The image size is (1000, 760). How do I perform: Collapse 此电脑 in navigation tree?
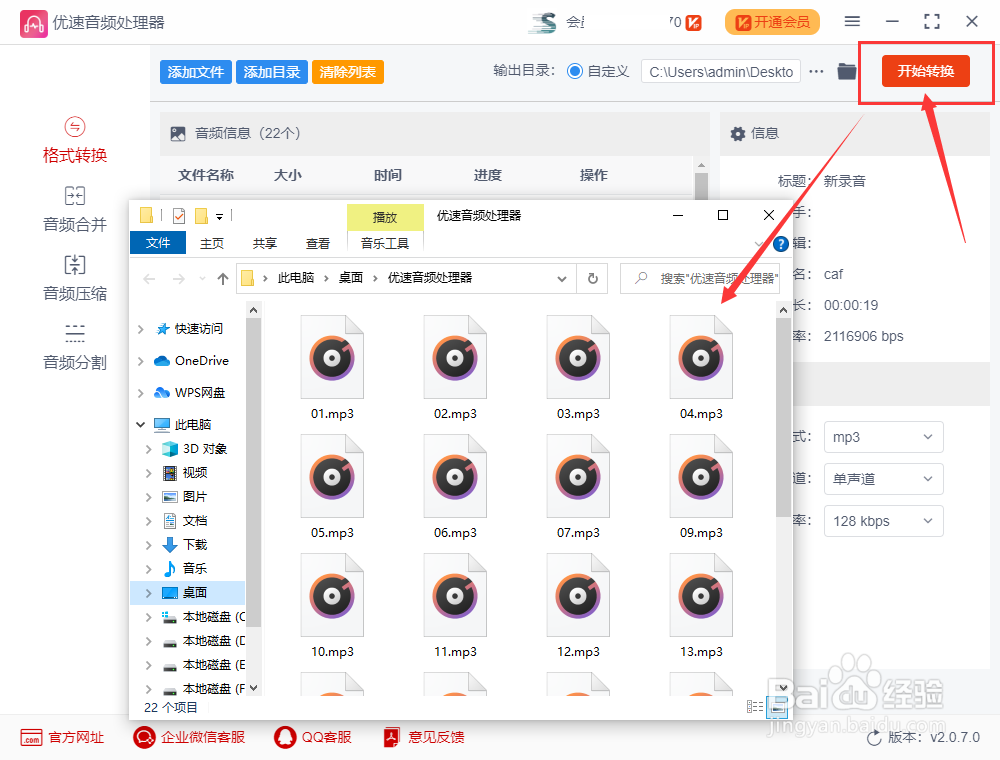pos(140,425)
